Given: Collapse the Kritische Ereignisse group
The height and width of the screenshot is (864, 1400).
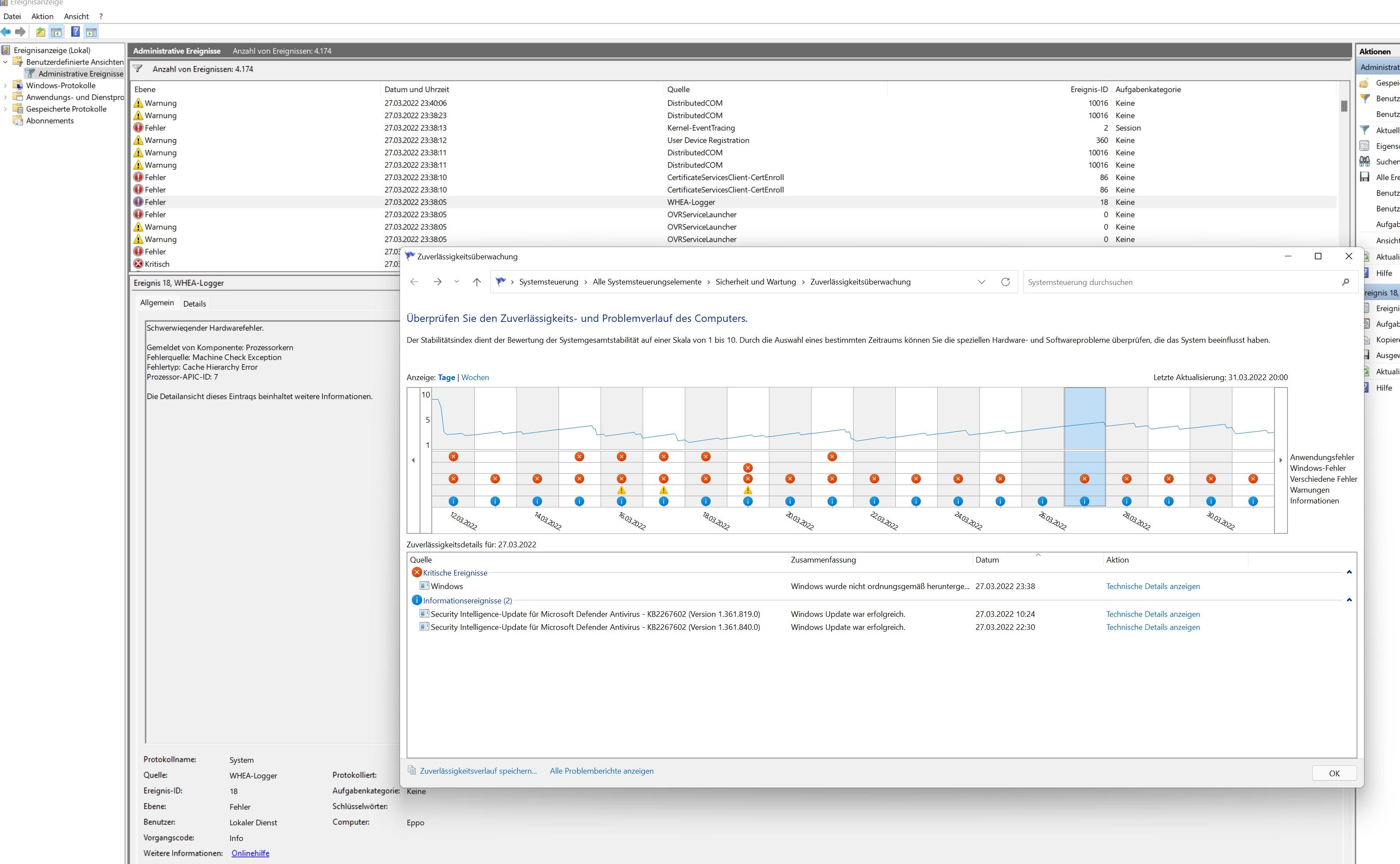Looking at the screenshot, I should coord(1349,573).
